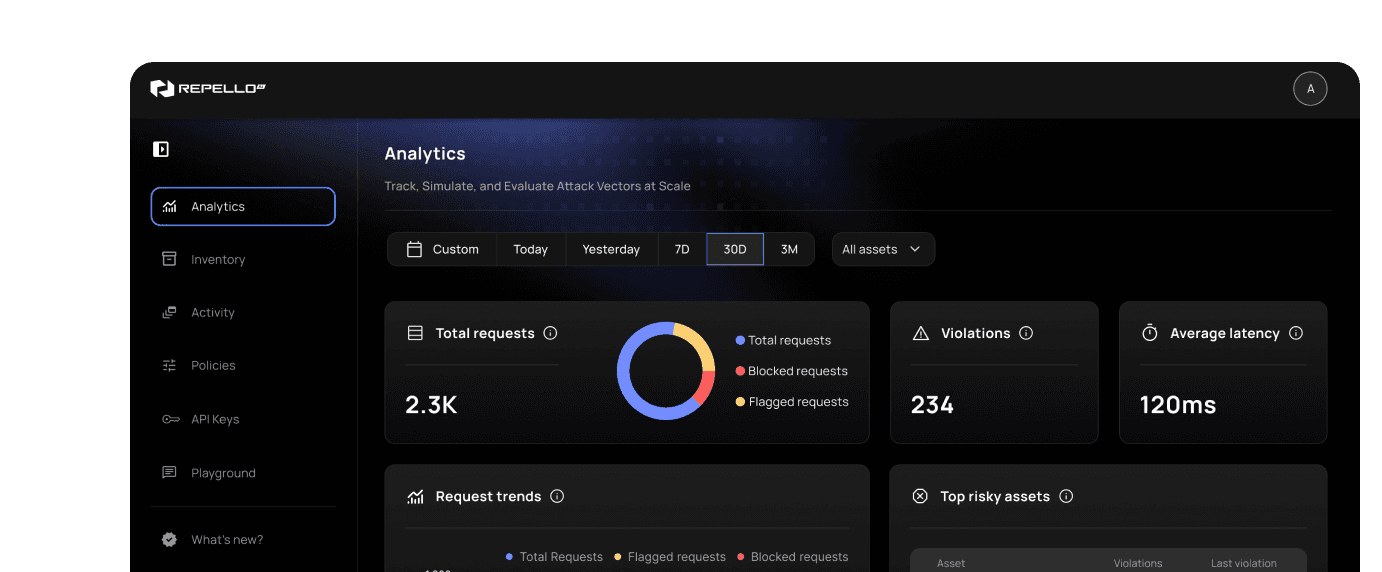Open Analytics in the sidebar

(x=243, y=207)
